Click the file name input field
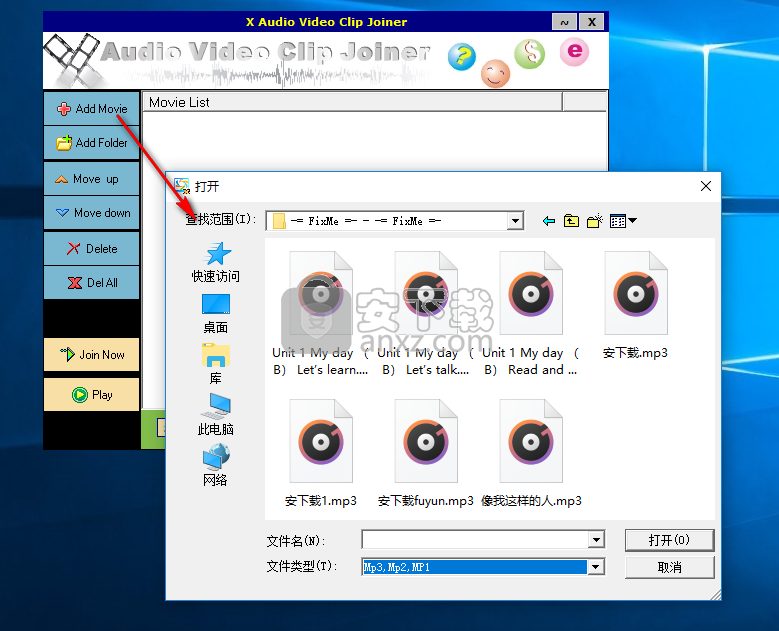 [475, 540]
